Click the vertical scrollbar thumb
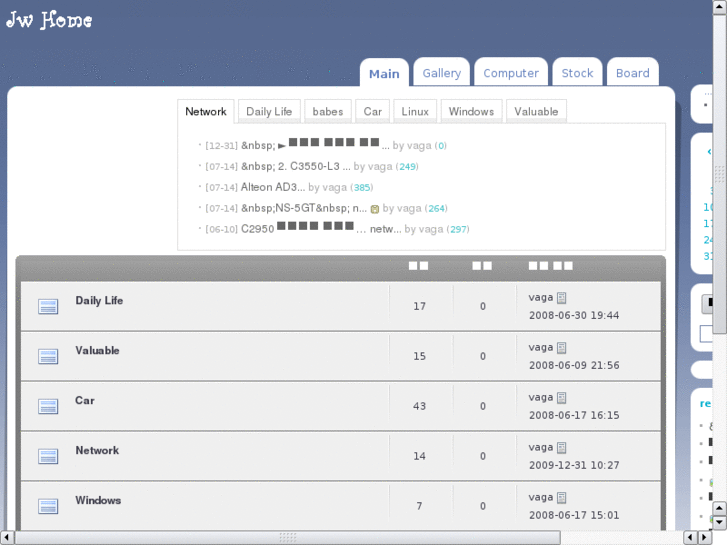The height and width of the screenshot is (545, 727). 720,174
